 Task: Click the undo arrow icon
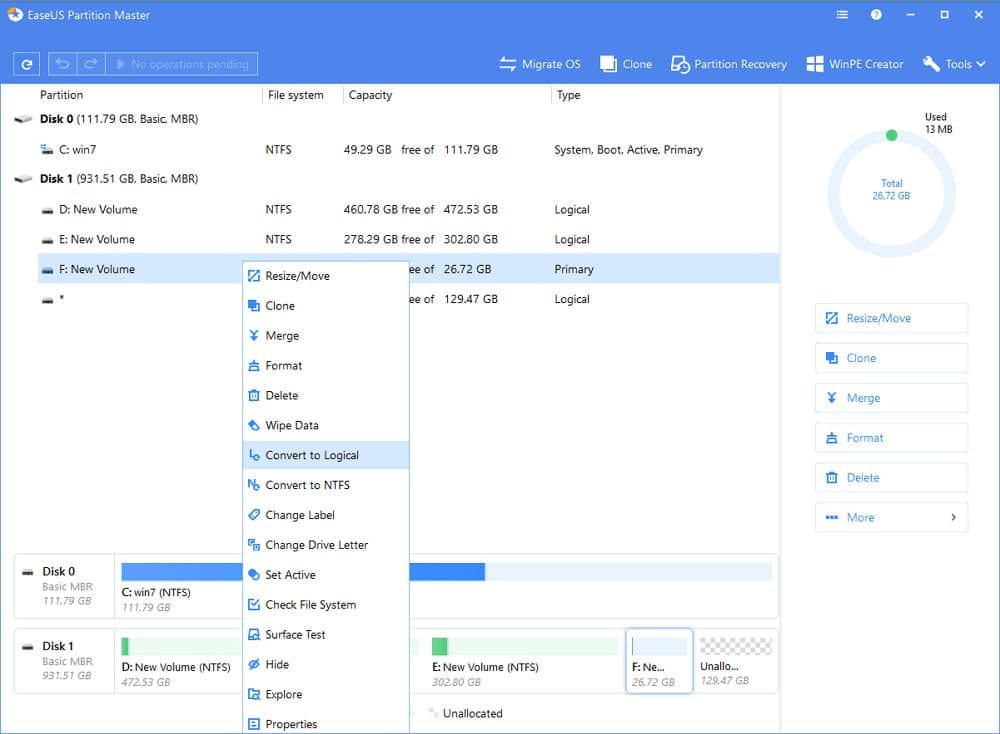[63, 64]
